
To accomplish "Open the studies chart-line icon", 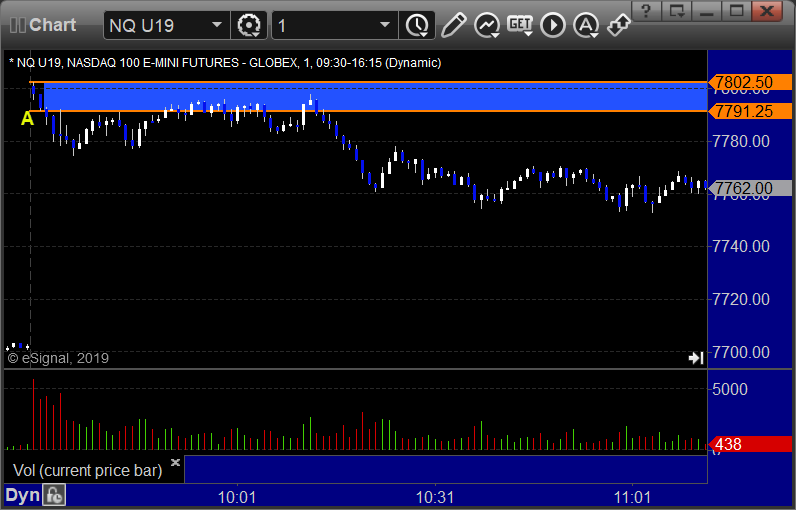I will pyautogui.click(x=487, y=25).
